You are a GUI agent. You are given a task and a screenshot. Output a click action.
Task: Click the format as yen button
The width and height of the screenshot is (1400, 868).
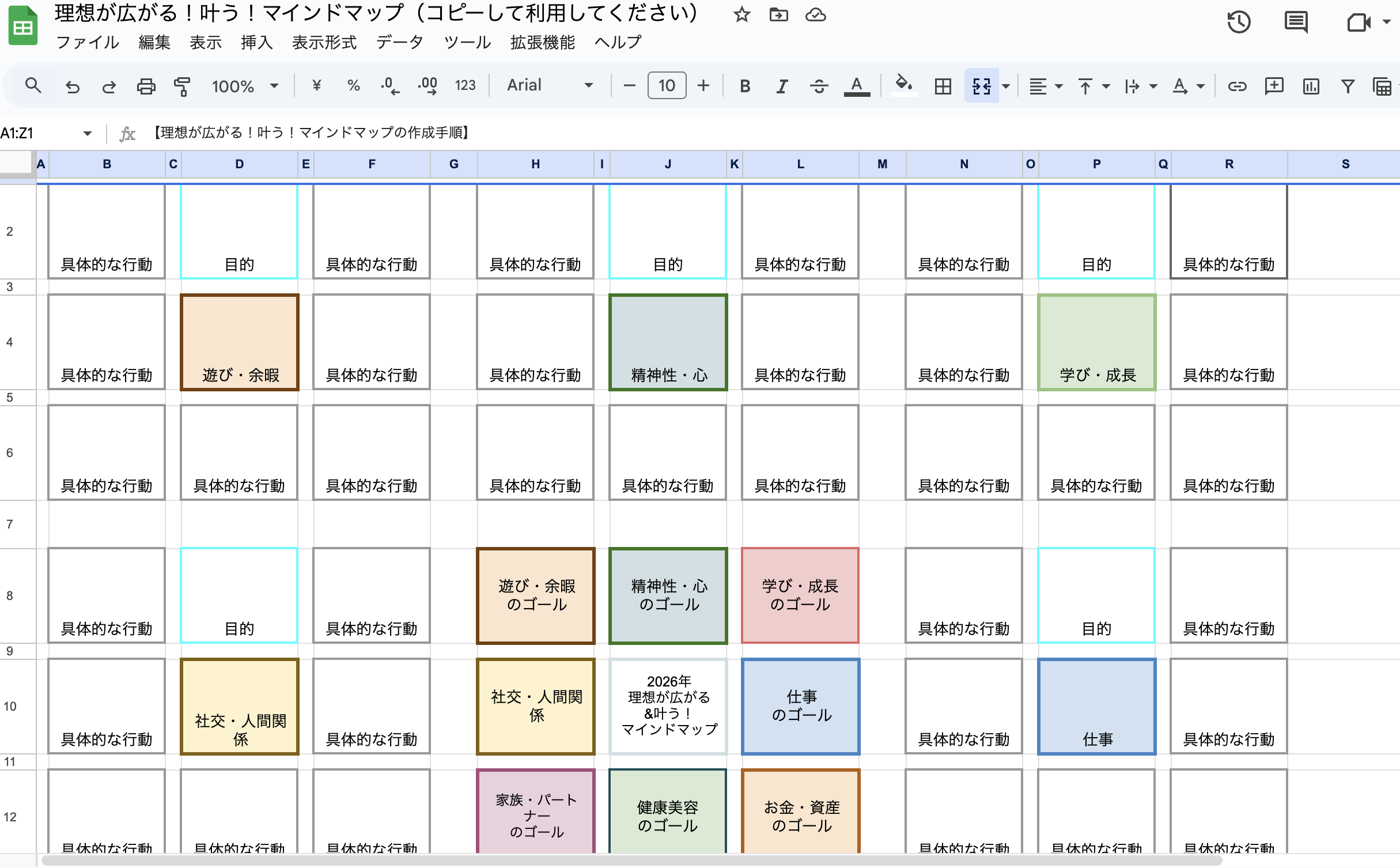[316, 86]
